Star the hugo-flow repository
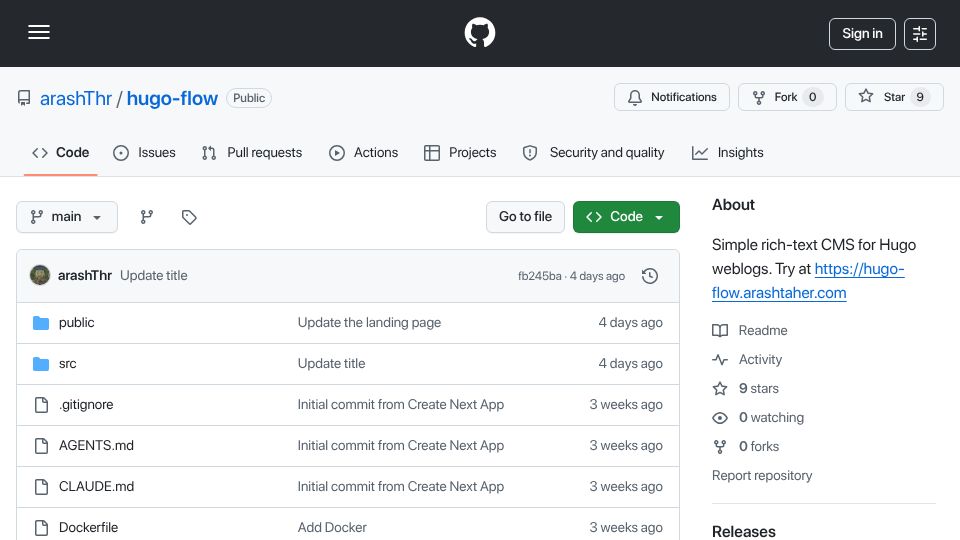 894,97
